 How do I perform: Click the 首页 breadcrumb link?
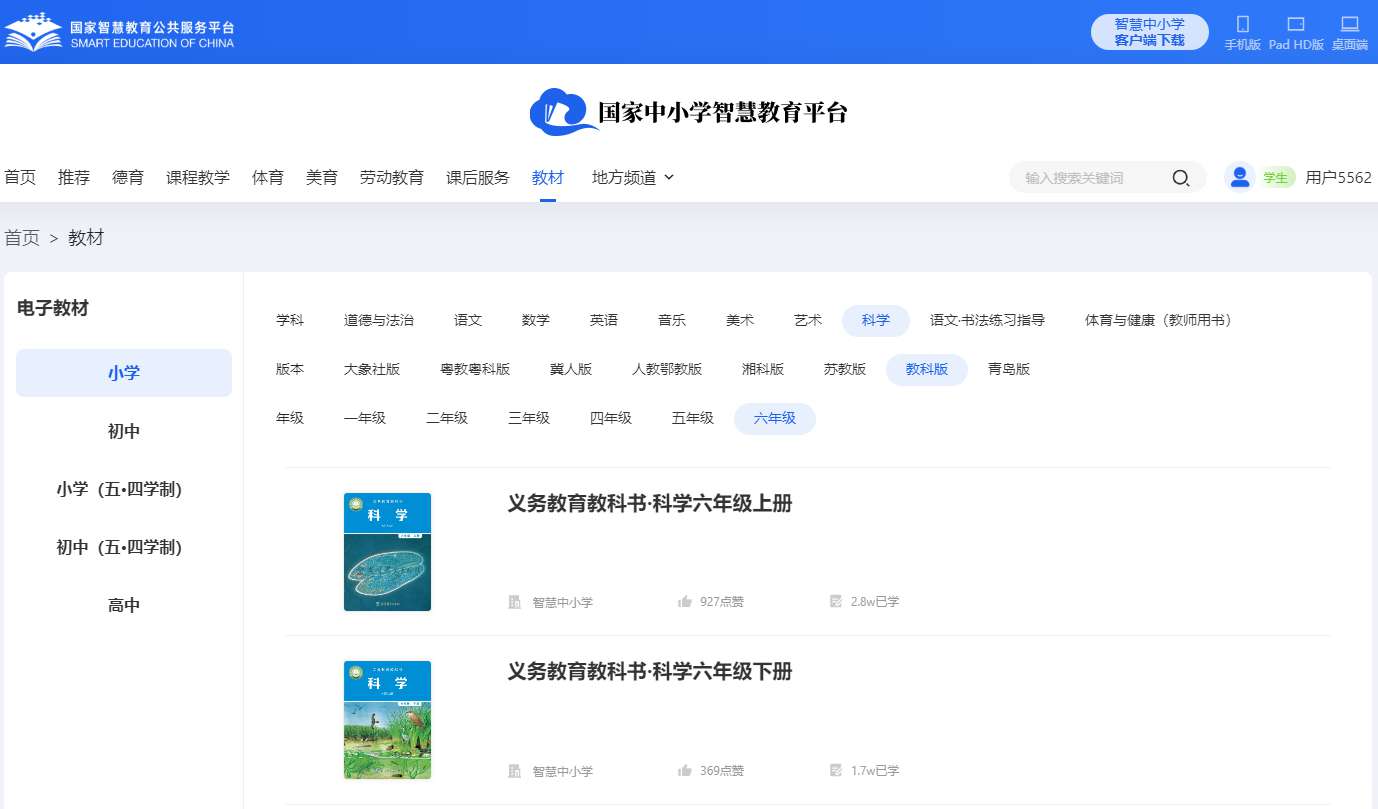click(22, 238)
